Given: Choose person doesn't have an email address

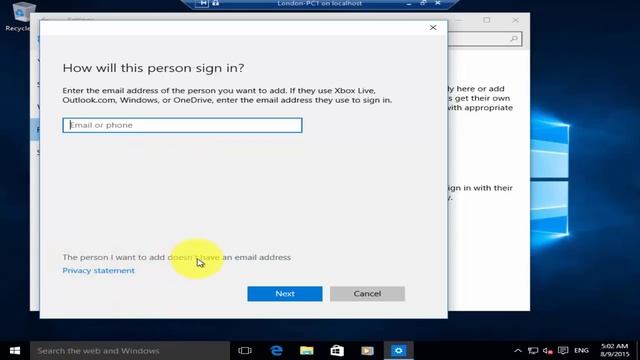Looking at the screenshot, I should tap(176, 257).
